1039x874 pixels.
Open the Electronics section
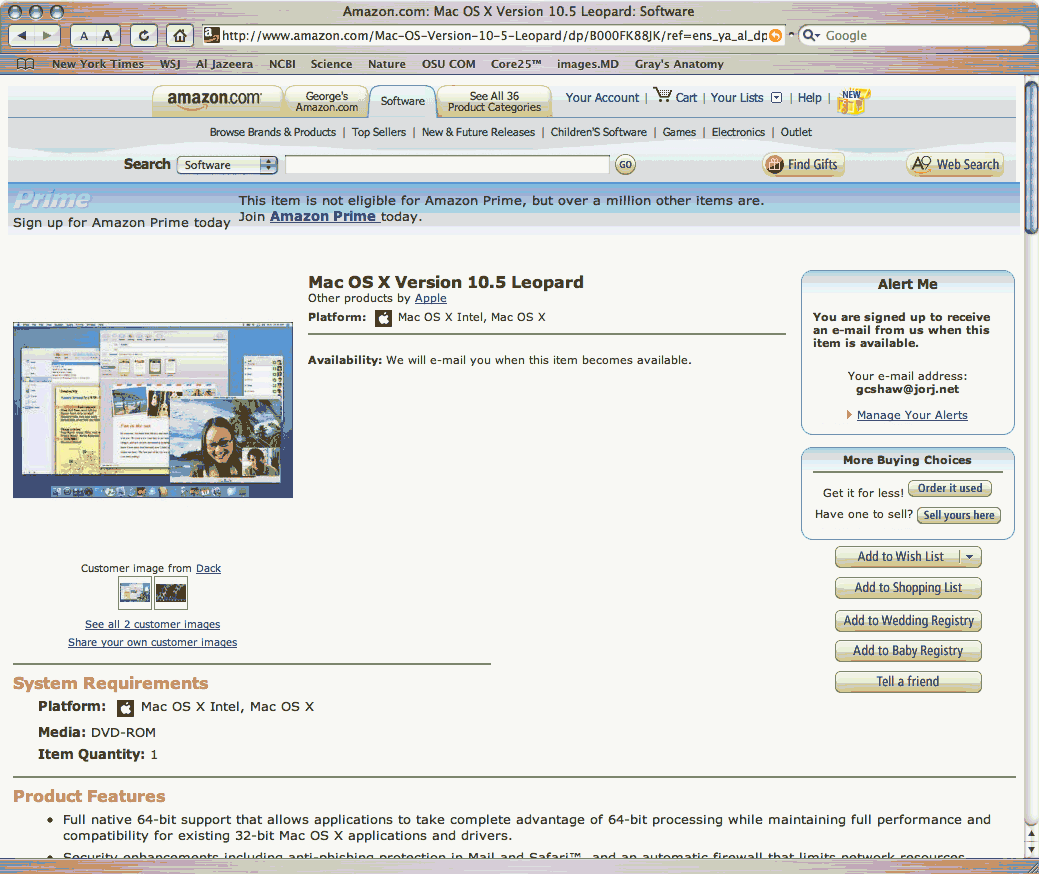(738, 133)
